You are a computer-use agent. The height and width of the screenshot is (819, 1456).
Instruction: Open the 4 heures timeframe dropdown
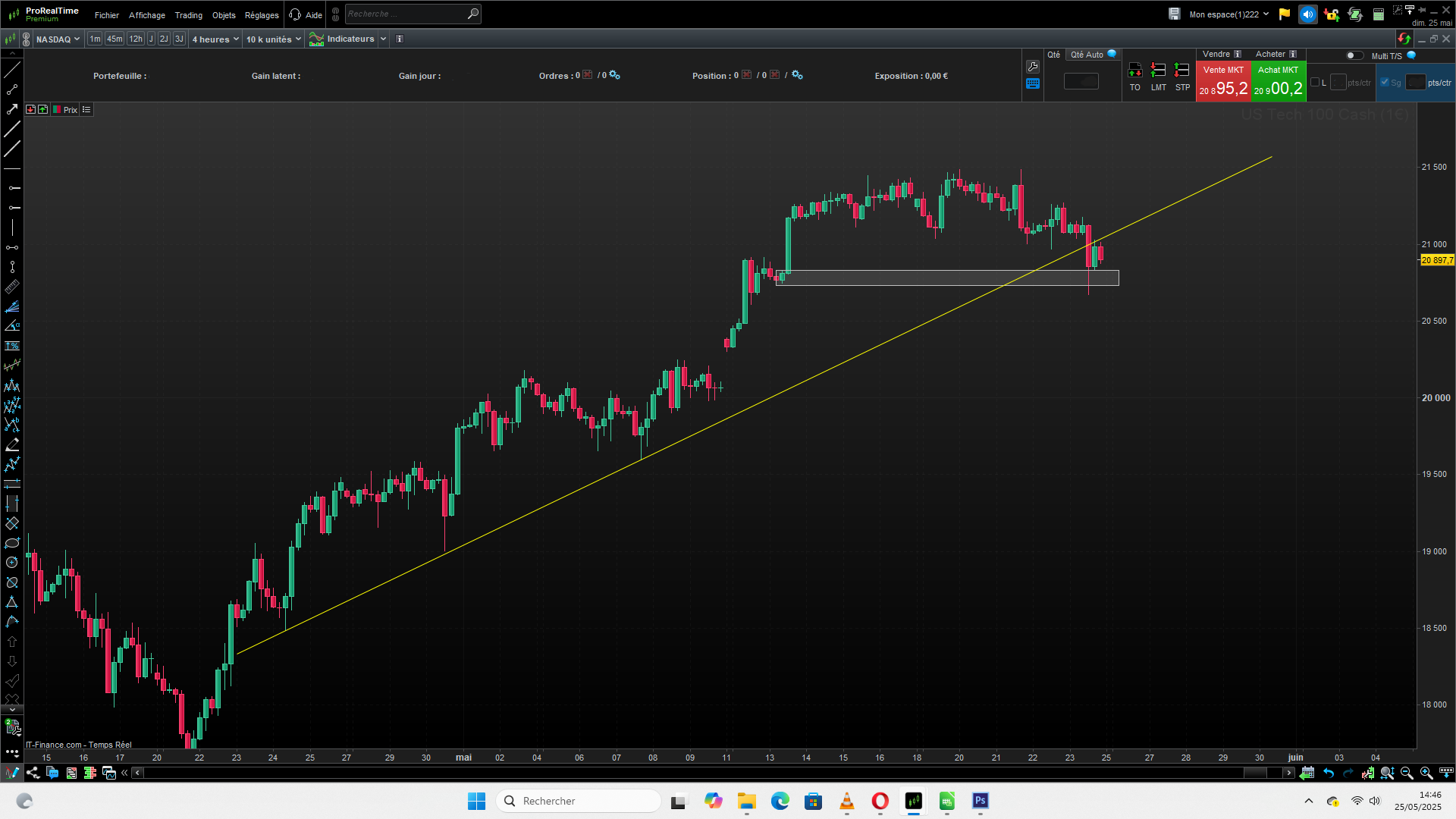click(215, 39)
